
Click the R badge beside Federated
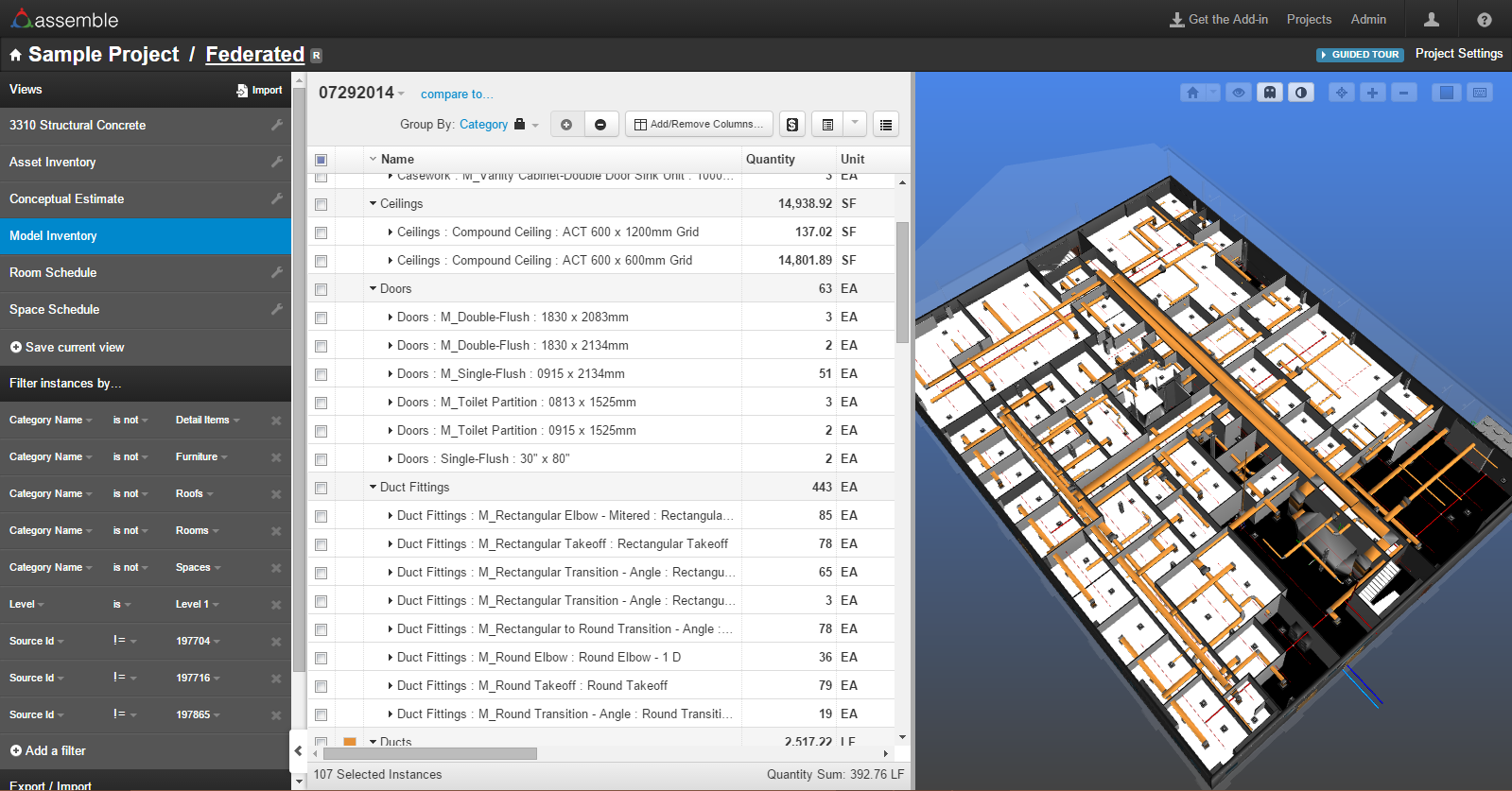point(316,56)
